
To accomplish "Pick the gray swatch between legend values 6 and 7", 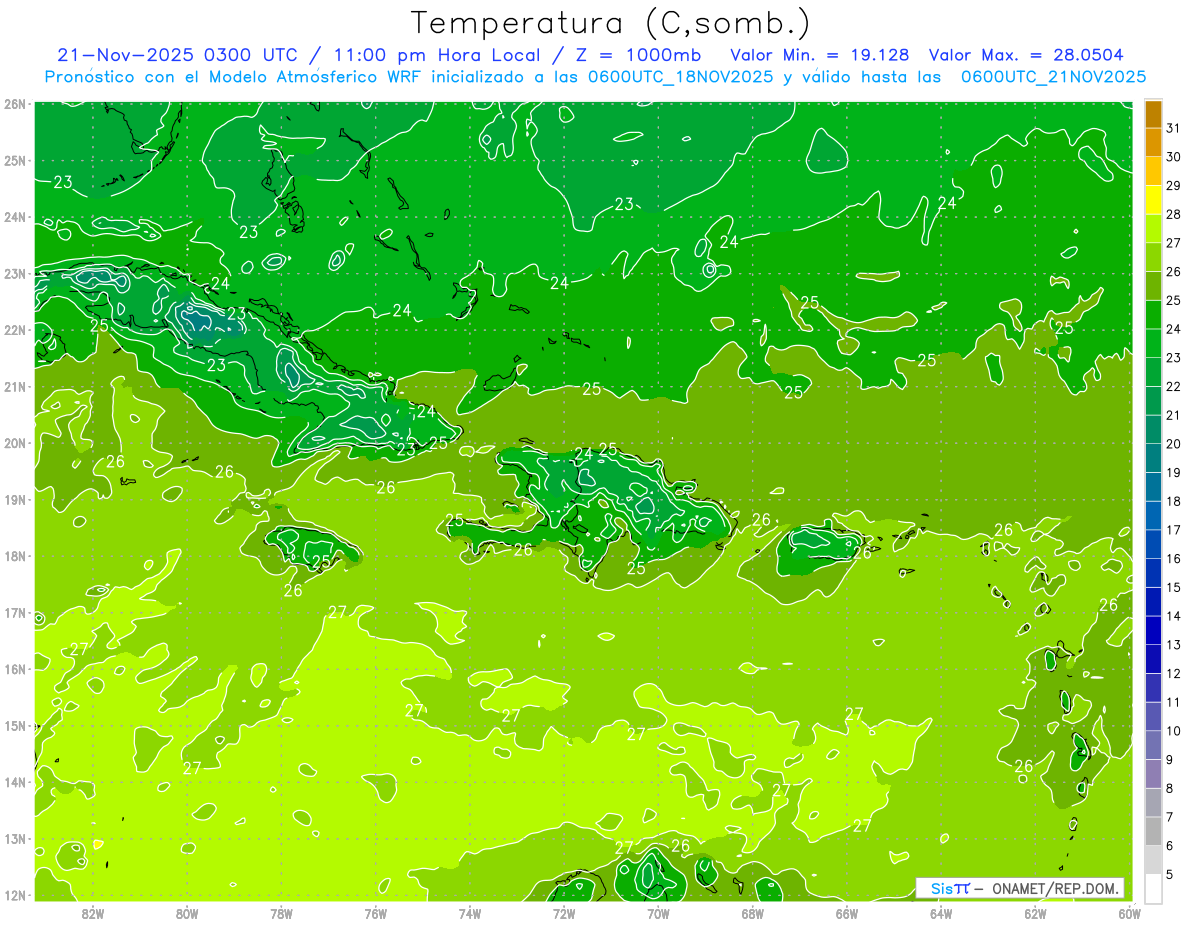I will click(x=1154, y=831).
